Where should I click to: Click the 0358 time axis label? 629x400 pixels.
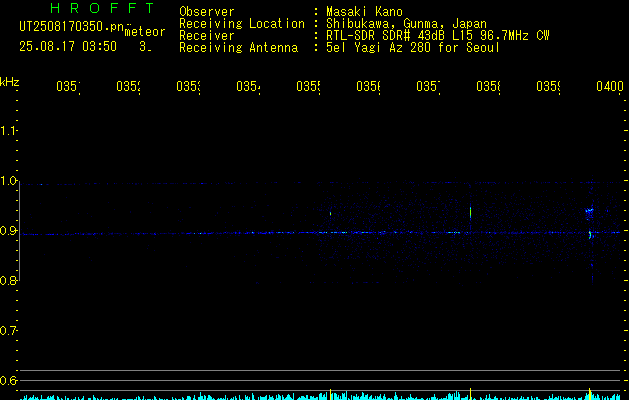pos(488,86)
